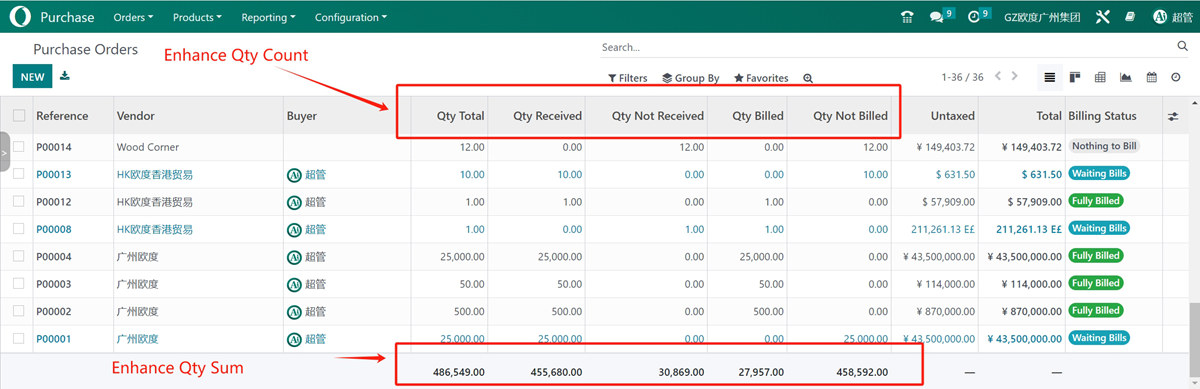The height and width of the screenshot is (389, 1200).
Task: Expand the Reporting dropdown menu
Action: pyautogui.click(x=268, y=17)
